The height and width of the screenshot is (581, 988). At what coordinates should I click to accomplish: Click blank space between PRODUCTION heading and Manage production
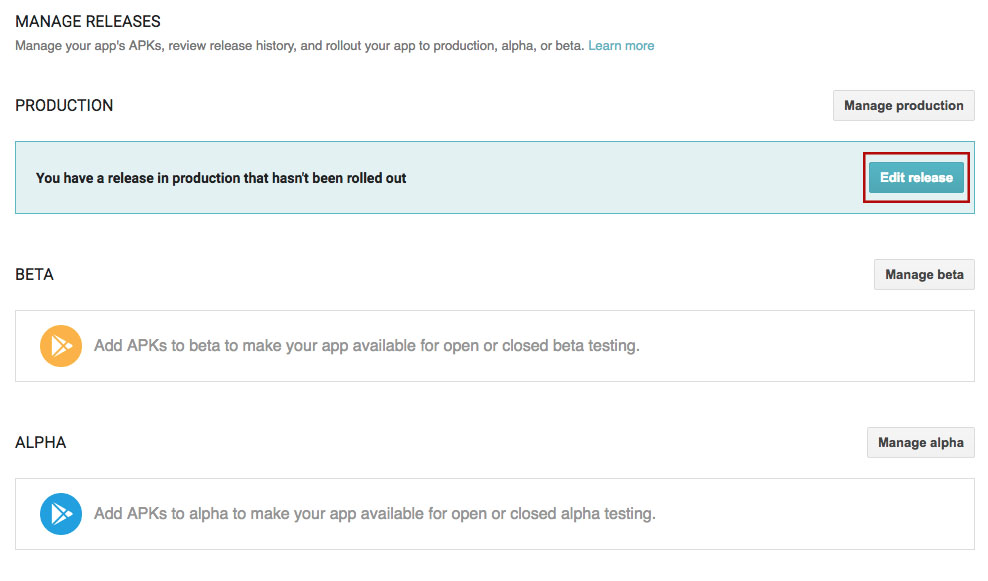click(470, 106)
